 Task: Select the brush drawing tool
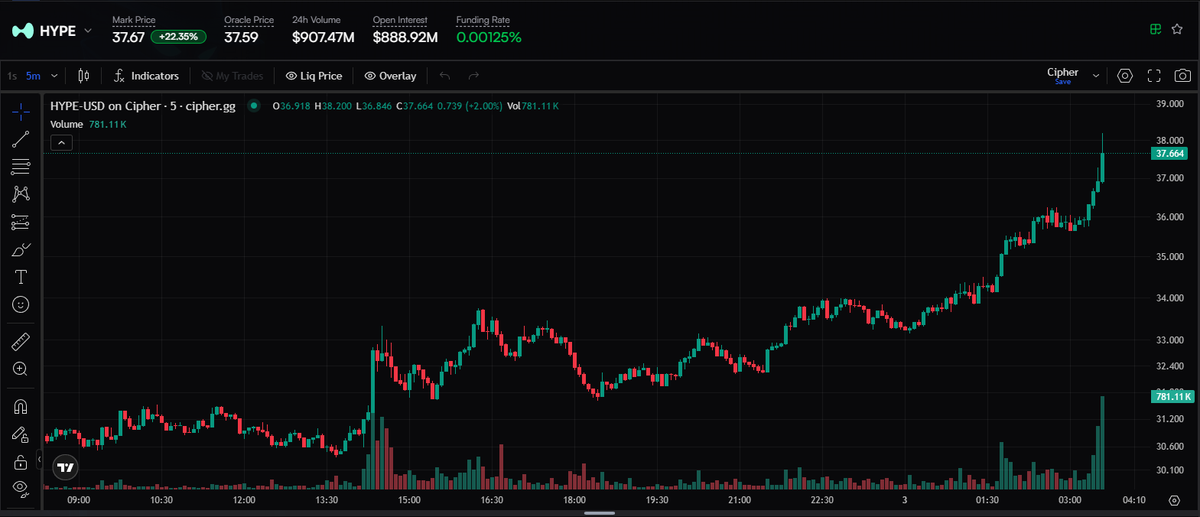click(x=20, y=249)
